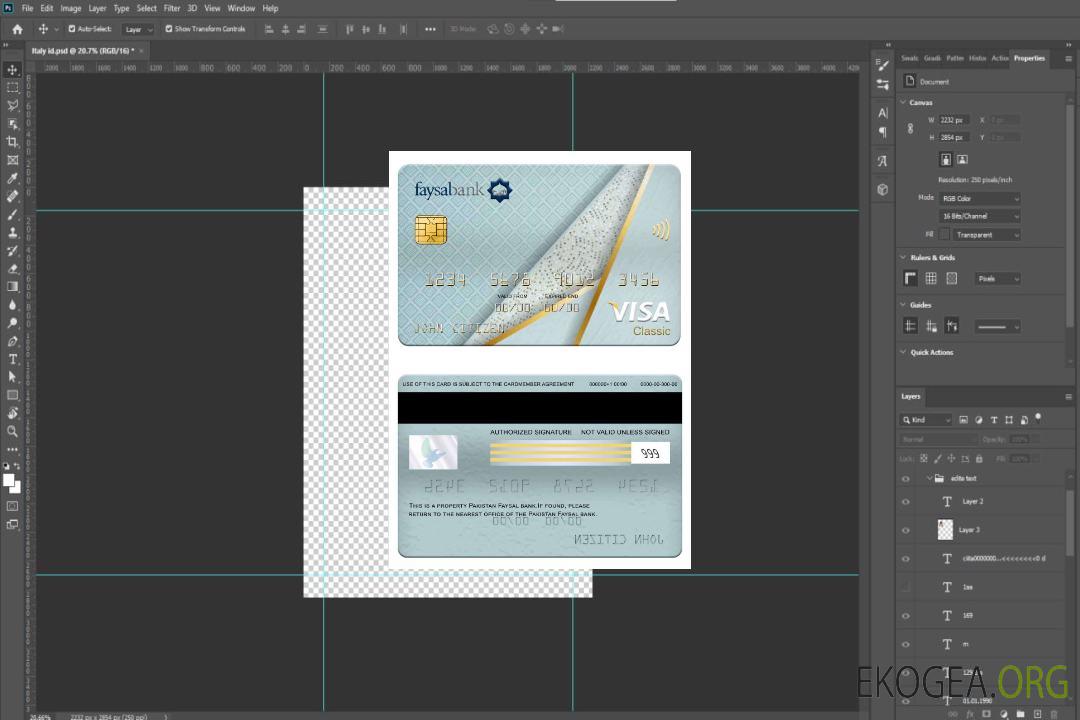The height and width of the screenshot is (720, 1080).
Task: Click the canvas width input field
Action: (x=954, y=120)
